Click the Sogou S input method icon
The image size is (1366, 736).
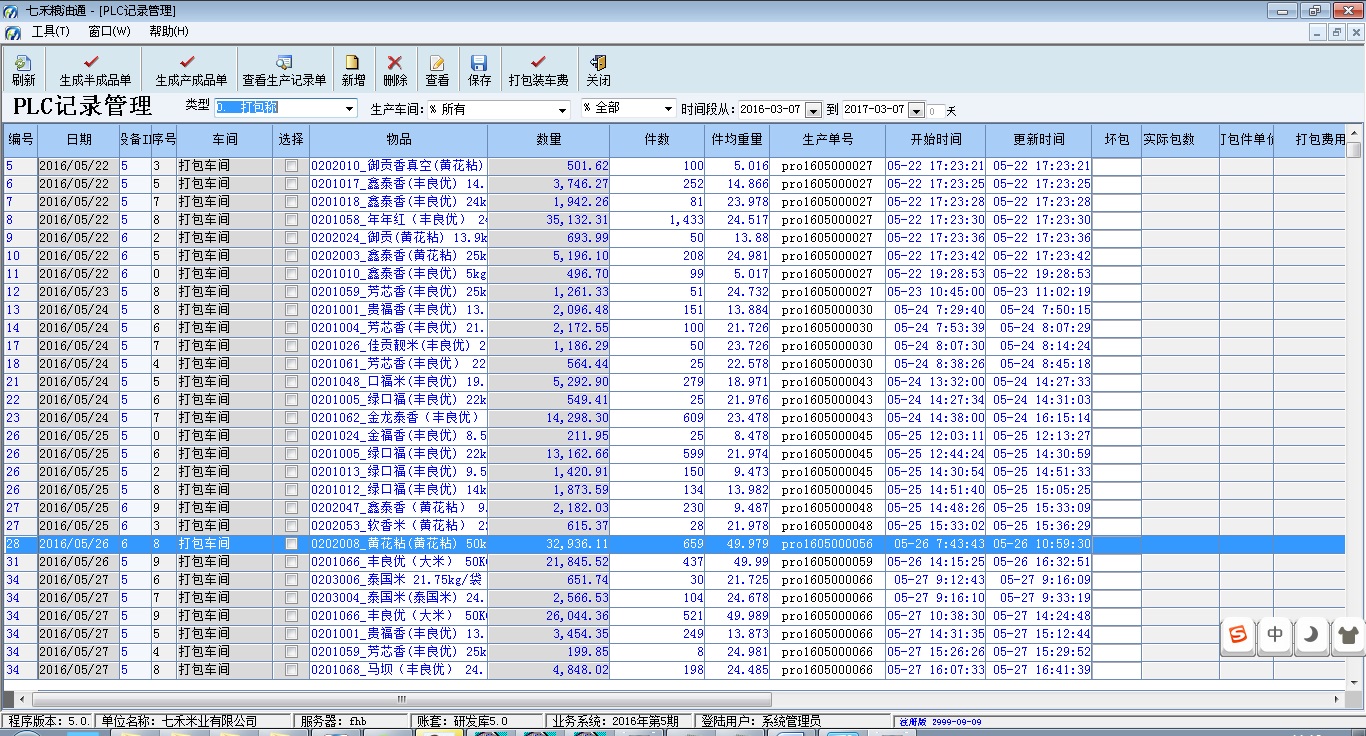[x=1239, y=634]
